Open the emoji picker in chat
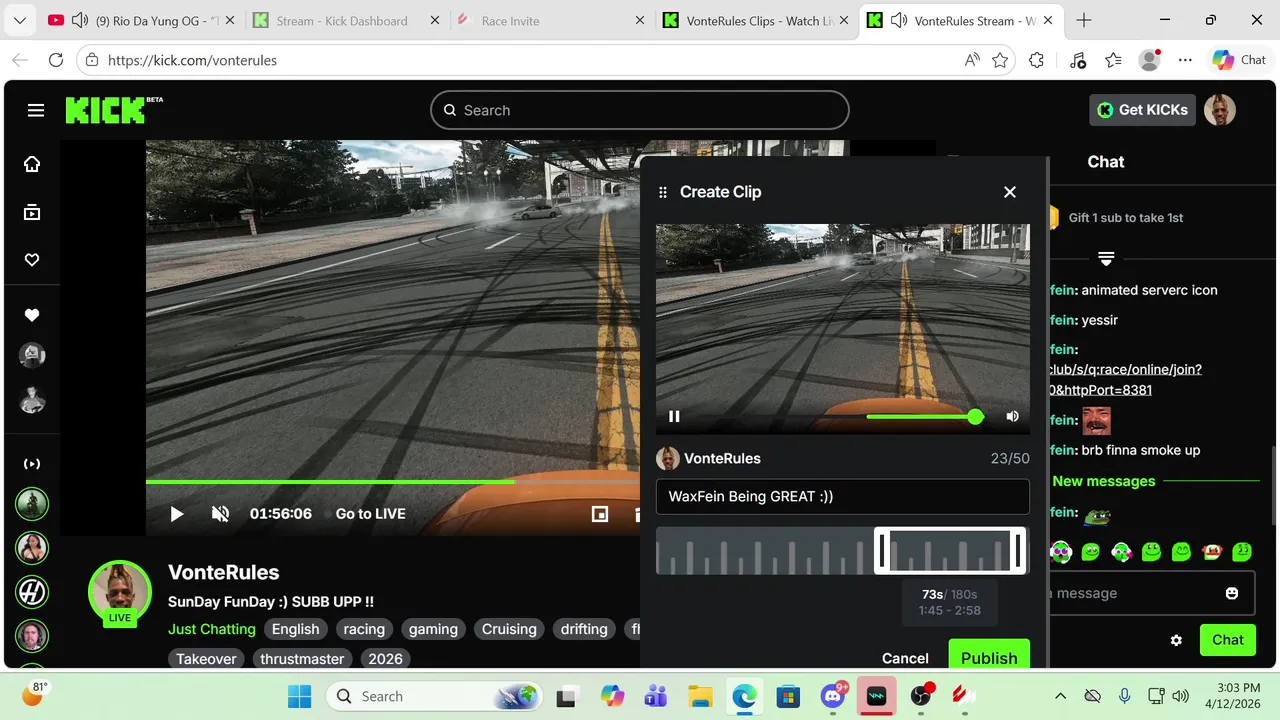Image resolution: width=1280 pixels, height=720 pixels. [1232, 593]
